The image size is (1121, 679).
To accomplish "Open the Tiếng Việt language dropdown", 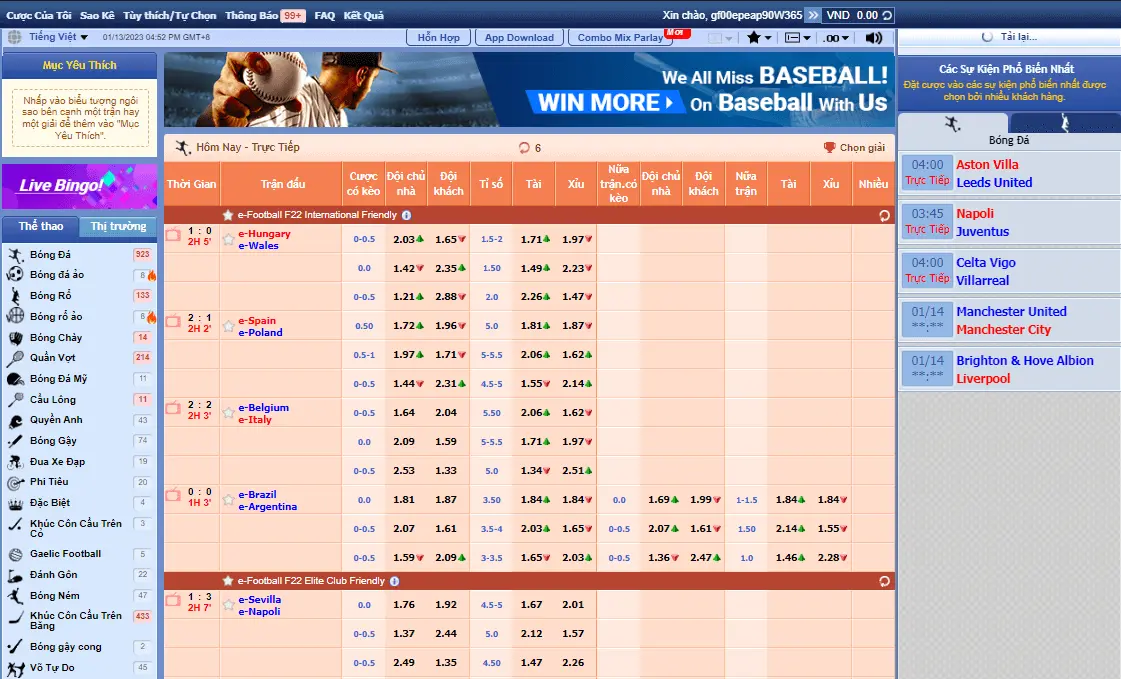I will (x=58, y=36).
